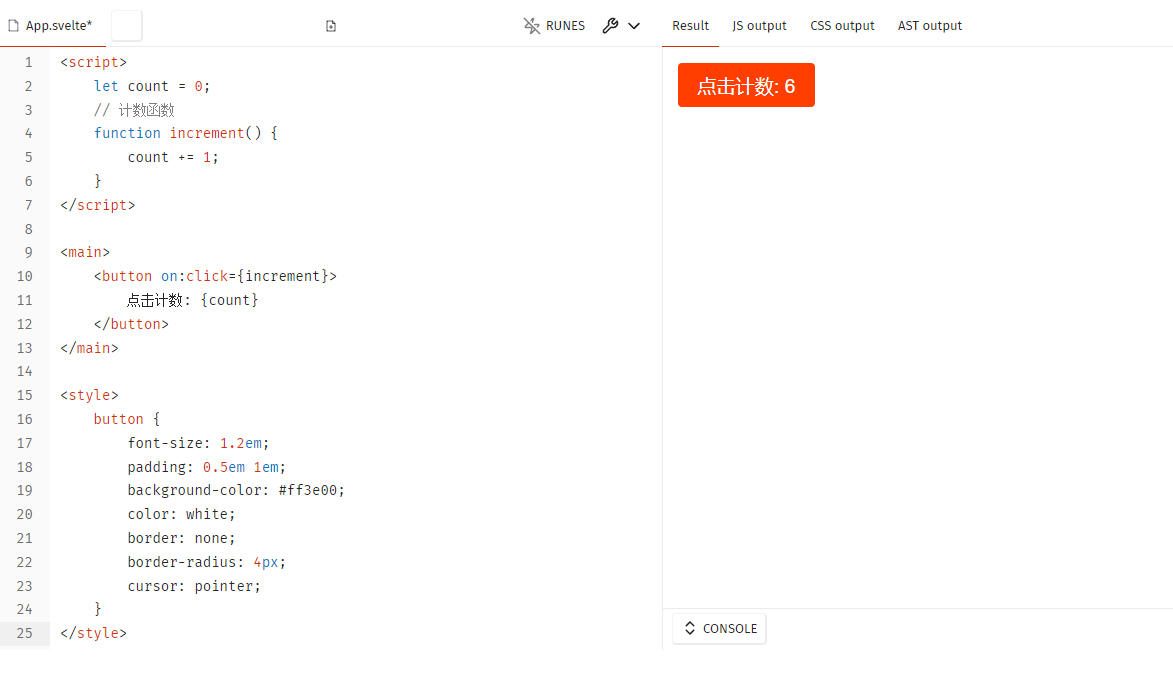1173x687 pixels.
Task: Click line number 25 in the gutter
Action: (25, 633)
